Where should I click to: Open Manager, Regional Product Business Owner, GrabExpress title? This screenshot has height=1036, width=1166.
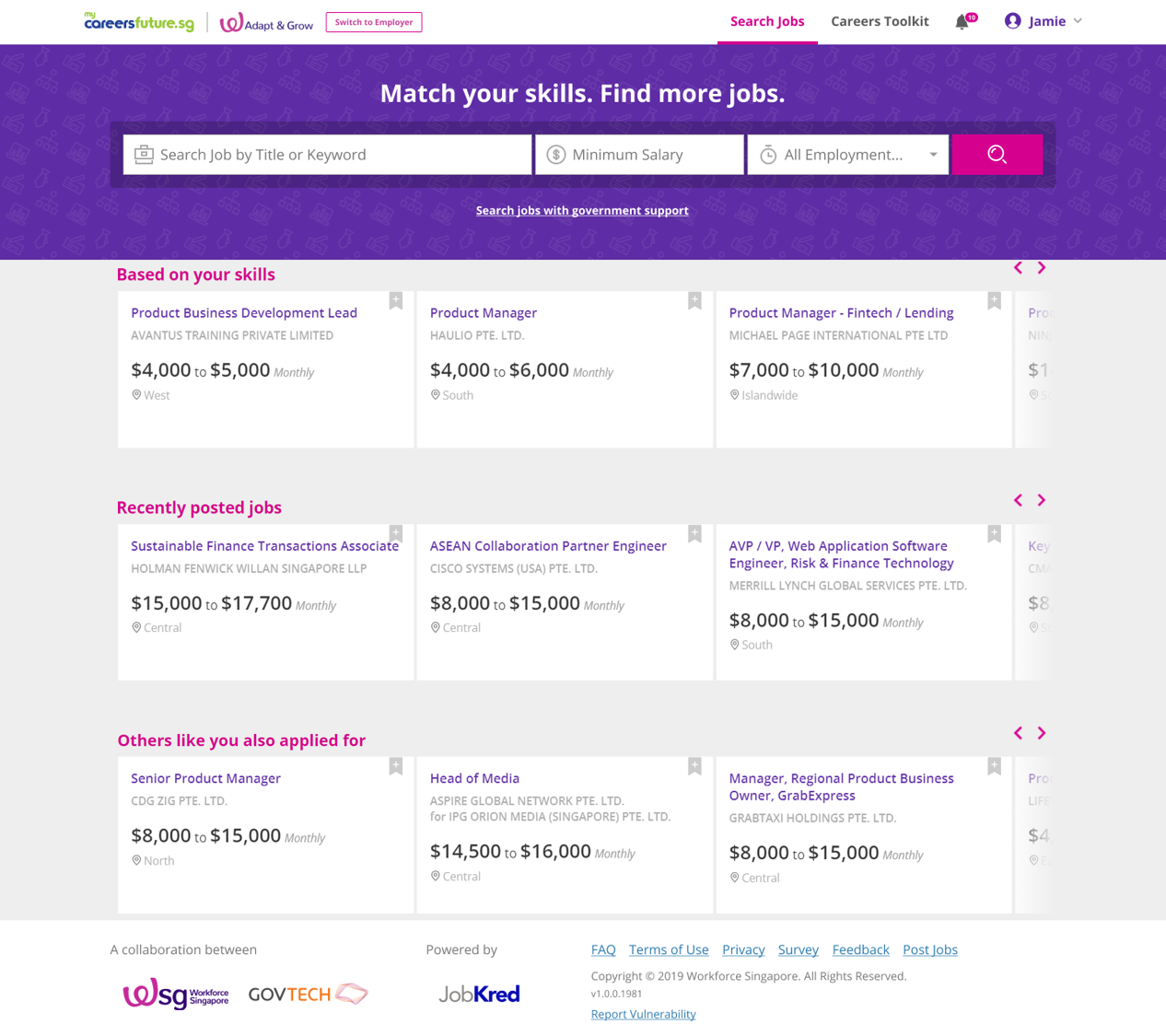pyautogui.click(x=842, y=786)
